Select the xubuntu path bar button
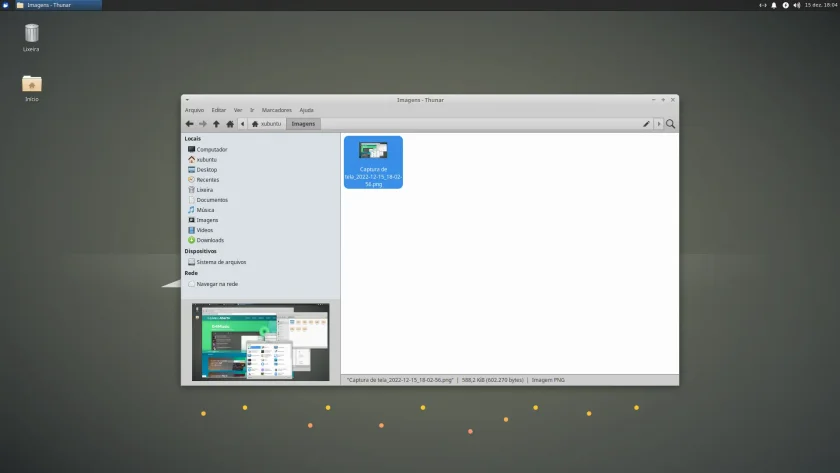Image resolution: width=840 pixels, height=473 pixels. pyautogui.click(x=266, y=124)
